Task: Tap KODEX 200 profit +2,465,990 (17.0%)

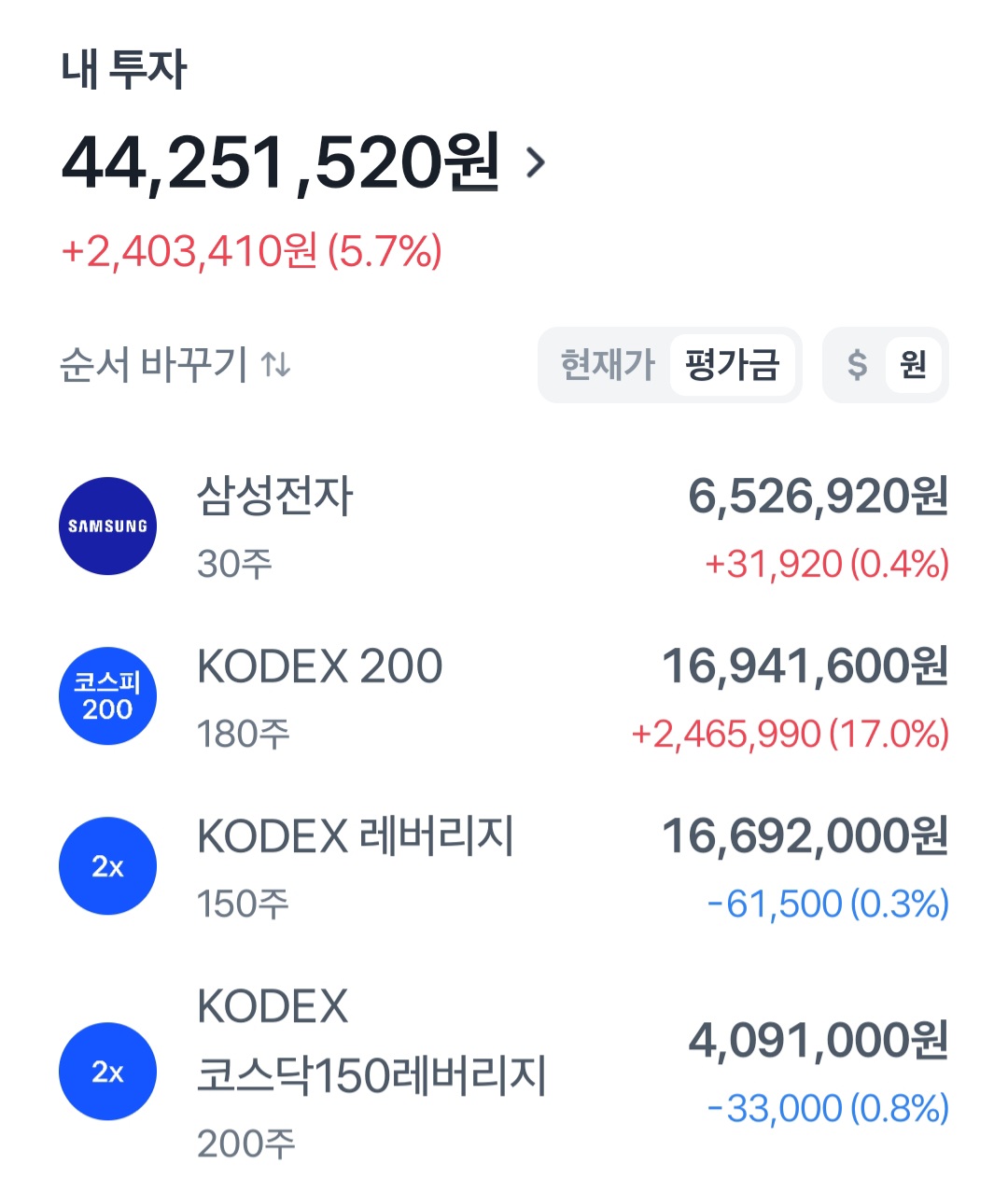Action: [x=791, y=734]
